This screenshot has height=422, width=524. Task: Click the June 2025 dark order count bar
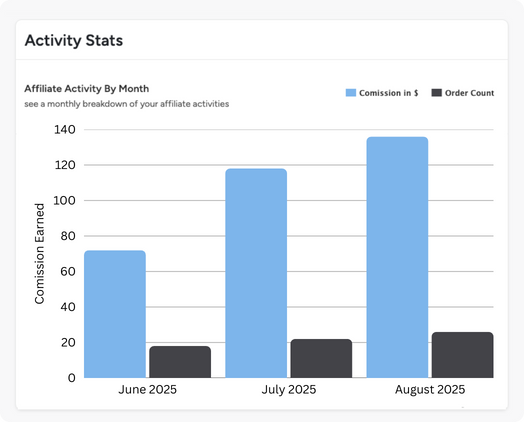[x=180, y=362]
